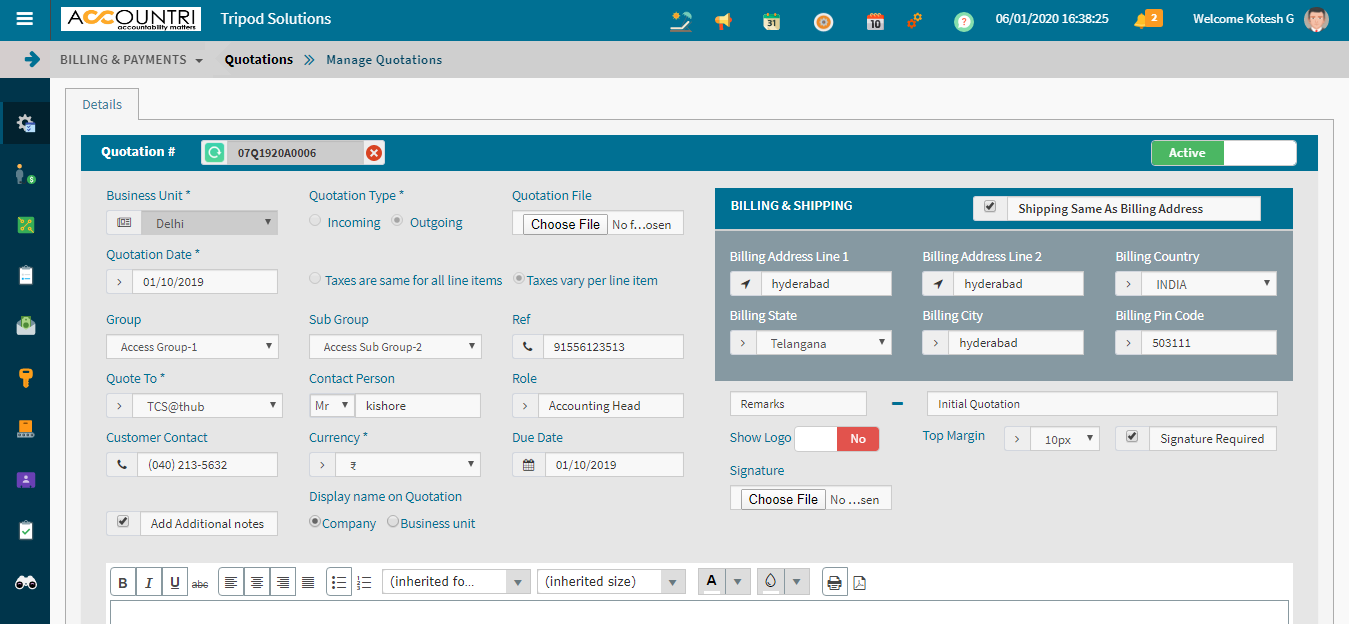Open the green expand-arrows sidebar icon

[x=26, y=225]
